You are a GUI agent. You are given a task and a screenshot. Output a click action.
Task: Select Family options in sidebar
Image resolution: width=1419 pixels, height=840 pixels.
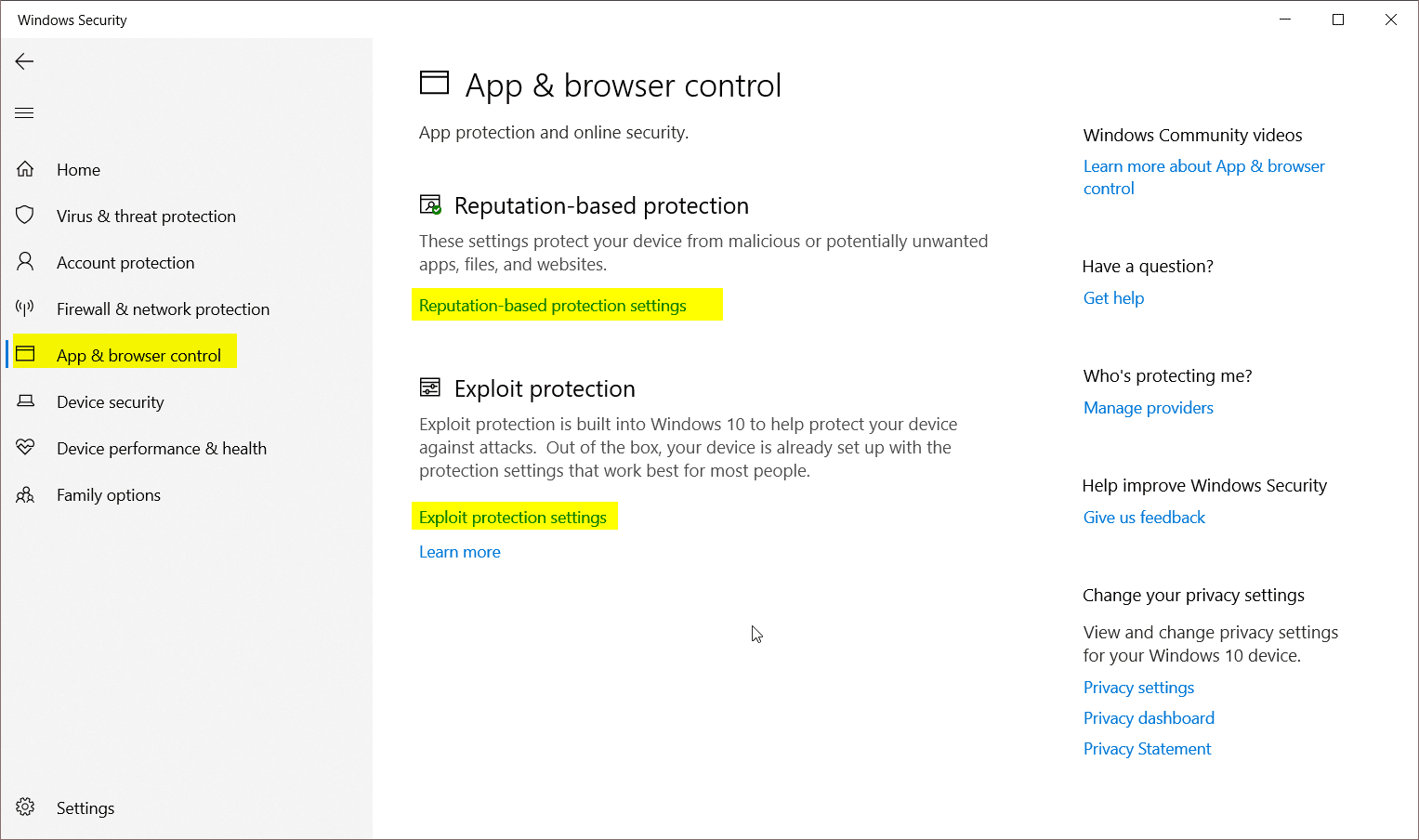pos(109,495)
